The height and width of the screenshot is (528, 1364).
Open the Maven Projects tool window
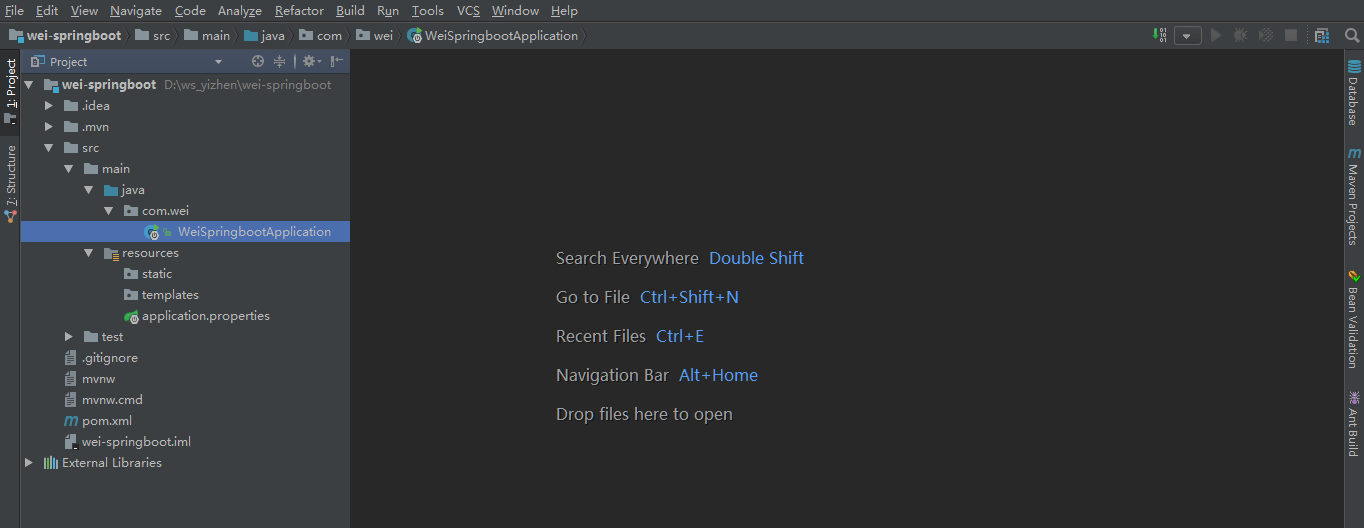tap(1354, 196)
